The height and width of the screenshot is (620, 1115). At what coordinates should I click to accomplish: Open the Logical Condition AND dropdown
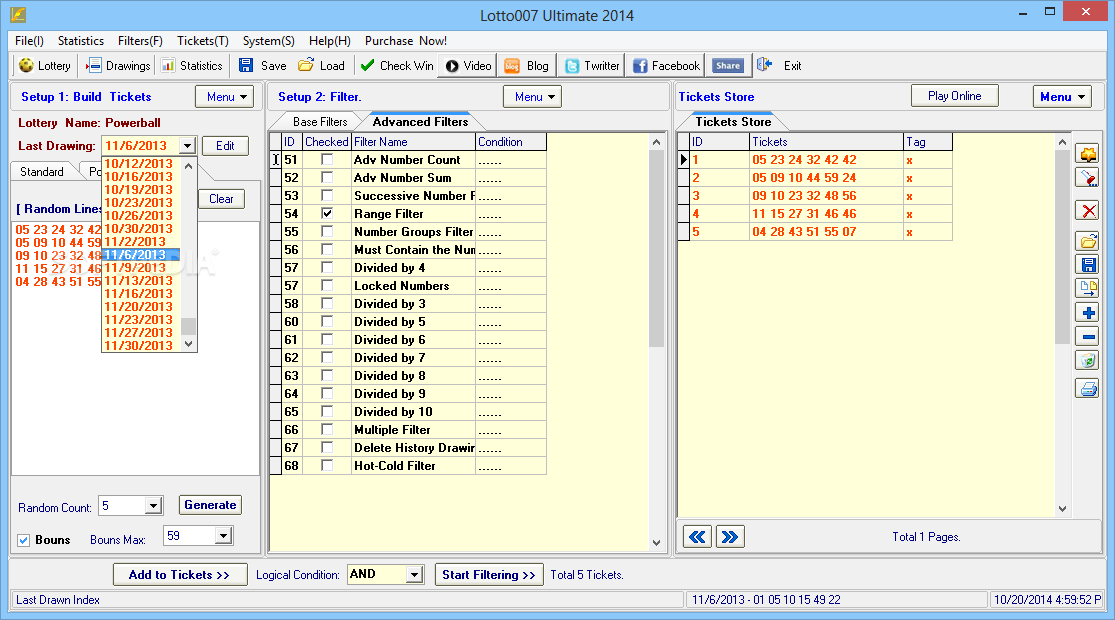[415, 574]
